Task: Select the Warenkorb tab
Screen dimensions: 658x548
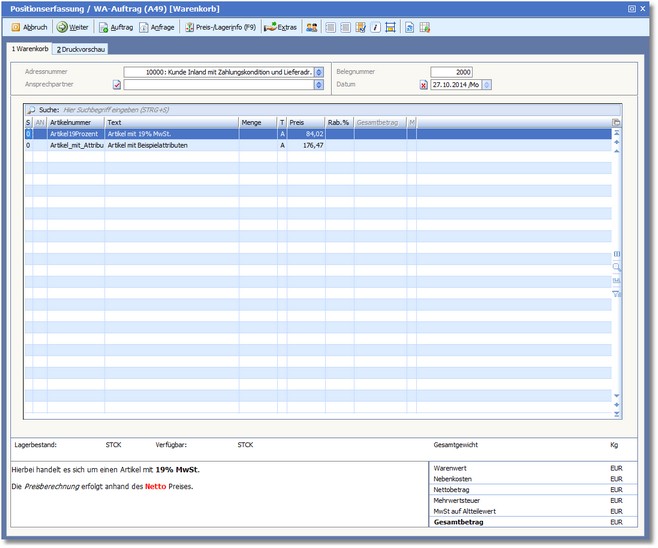Action: 29,48
